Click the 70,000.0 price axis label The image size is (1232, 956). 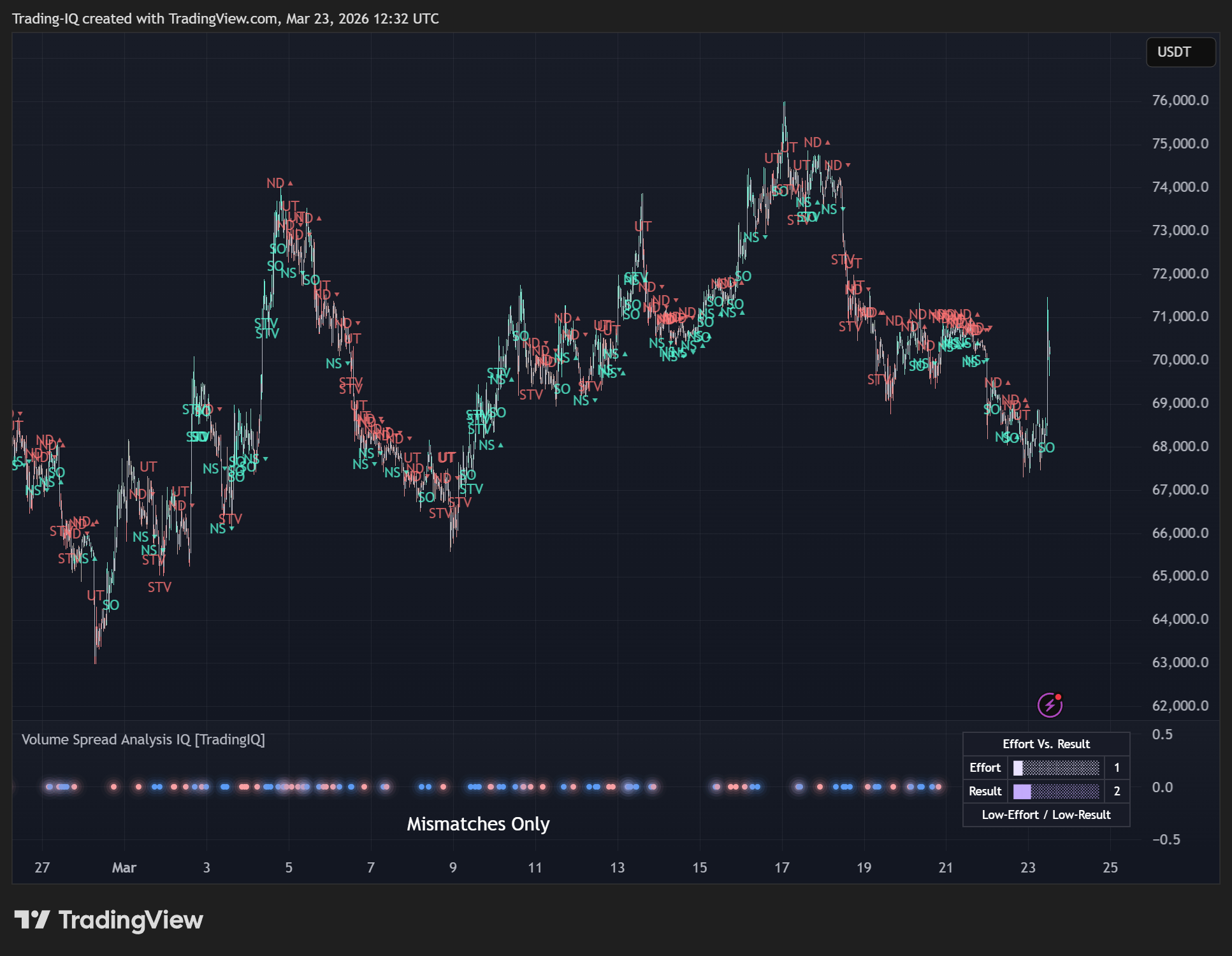click(1180, 359)
